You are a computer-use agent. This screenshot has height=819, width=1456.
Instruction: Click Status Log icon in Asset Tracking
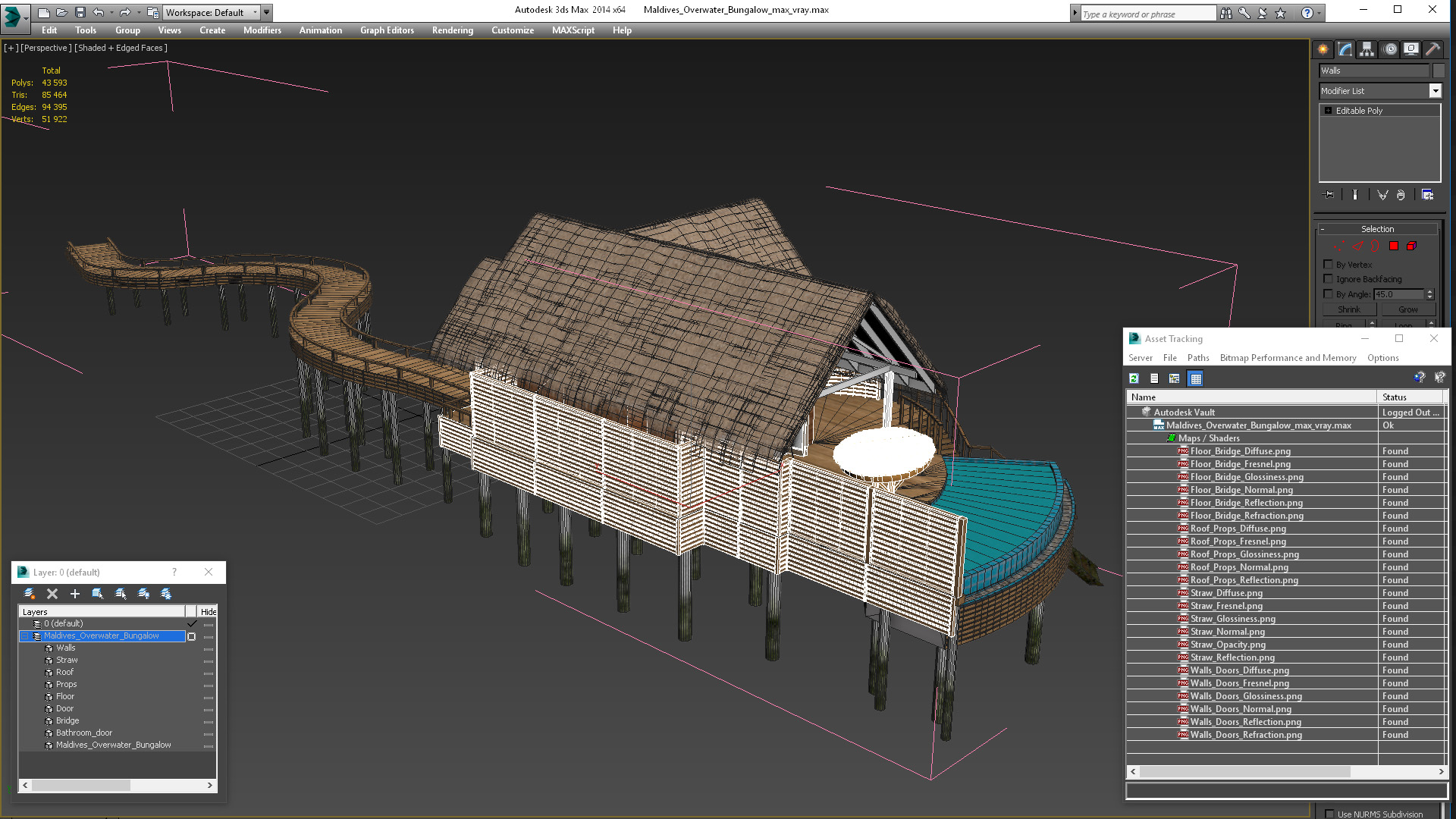pyautogui.click(x=1154, y=378)
